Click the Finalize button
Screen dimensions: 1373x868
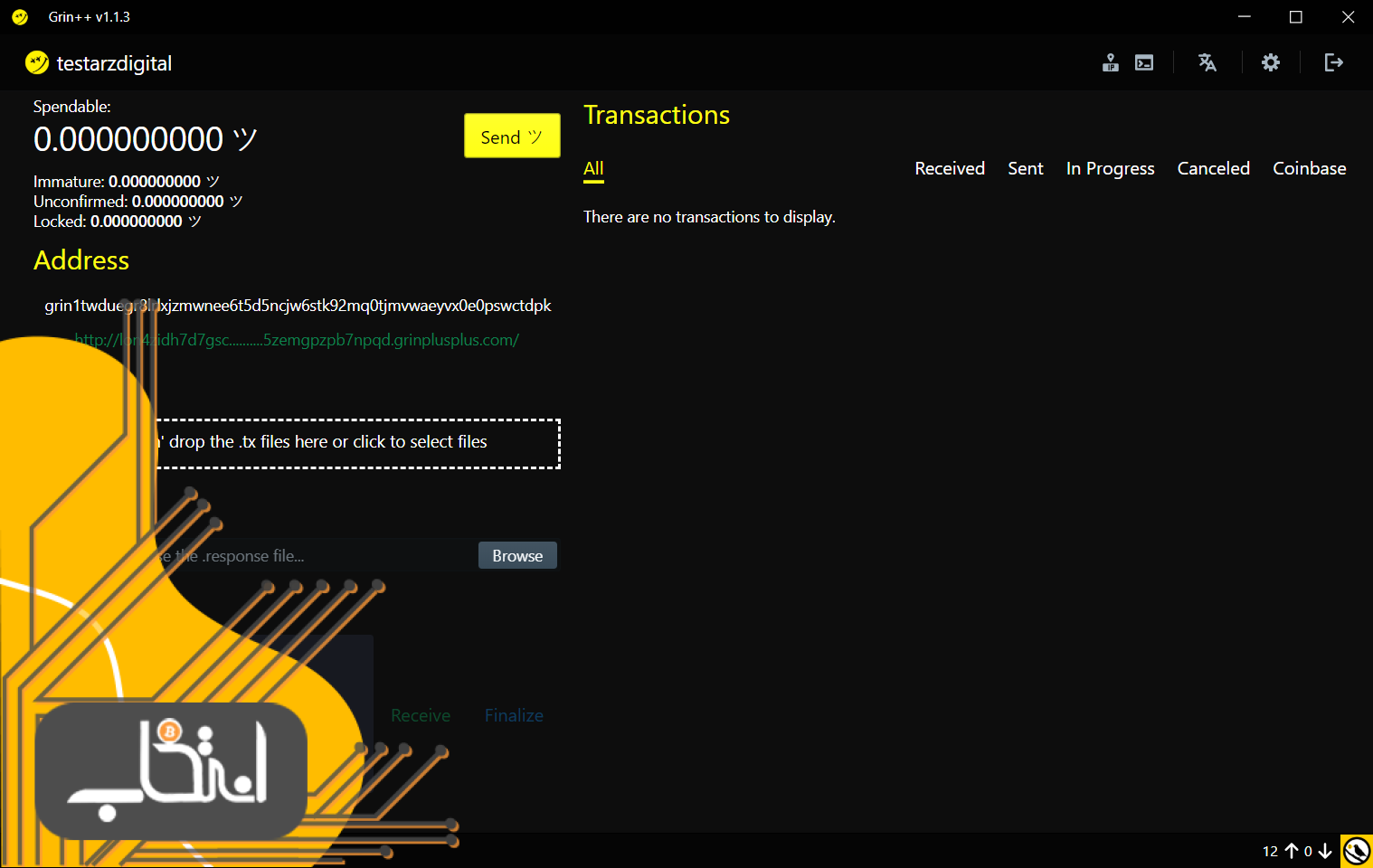(514, 715)
